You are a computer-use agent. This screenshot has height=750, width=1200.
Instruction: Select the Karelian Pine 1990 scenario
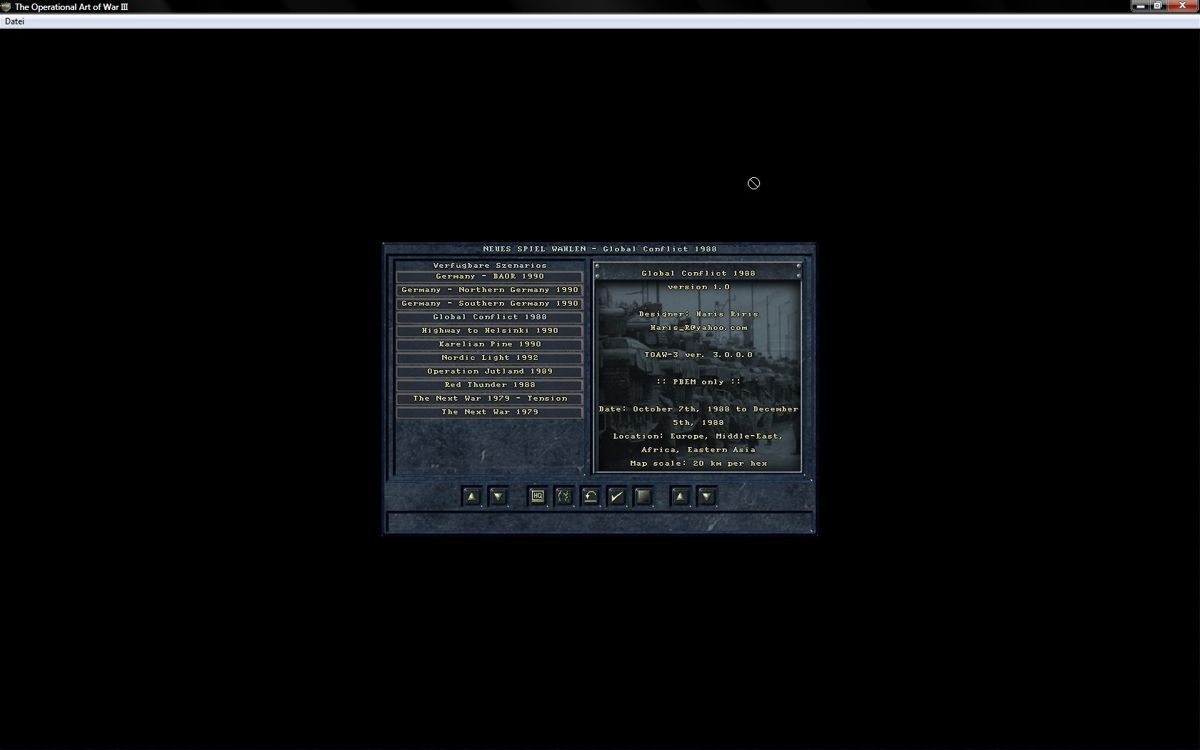(489, 344)
